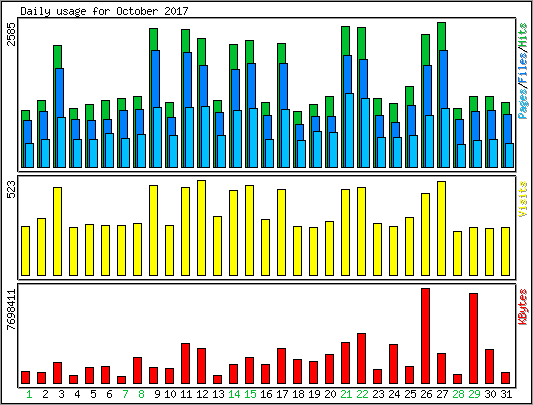This screenshot has height=405, width=533.
Task: Click the cyan Pages bar for day 3
Action: (62, 142)
